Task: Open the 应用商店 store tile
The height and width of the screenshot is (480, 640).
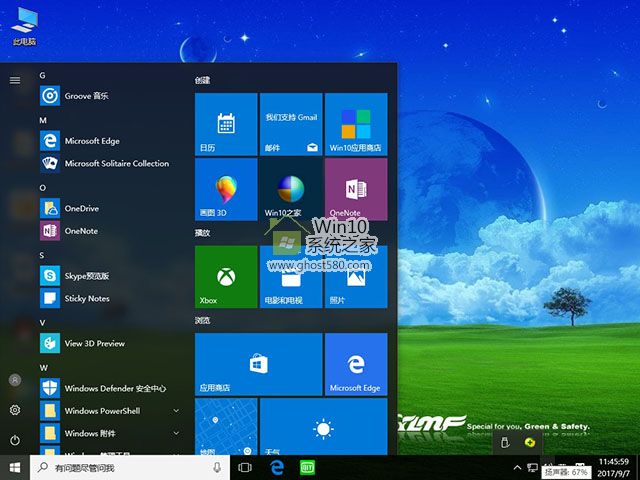Action: [x=258, y=364]
